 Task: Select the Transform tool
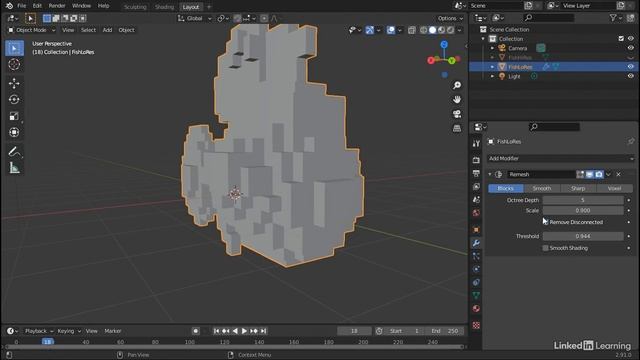pos(14,132)
